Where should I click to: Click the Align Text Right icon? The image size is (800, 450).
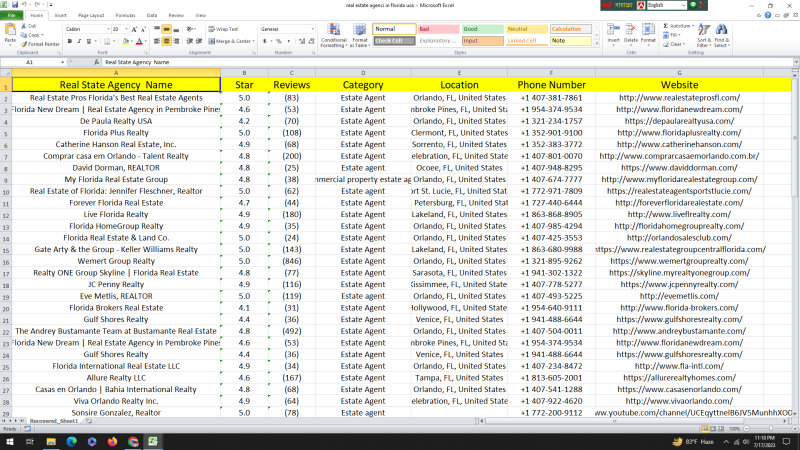point(176,41)
